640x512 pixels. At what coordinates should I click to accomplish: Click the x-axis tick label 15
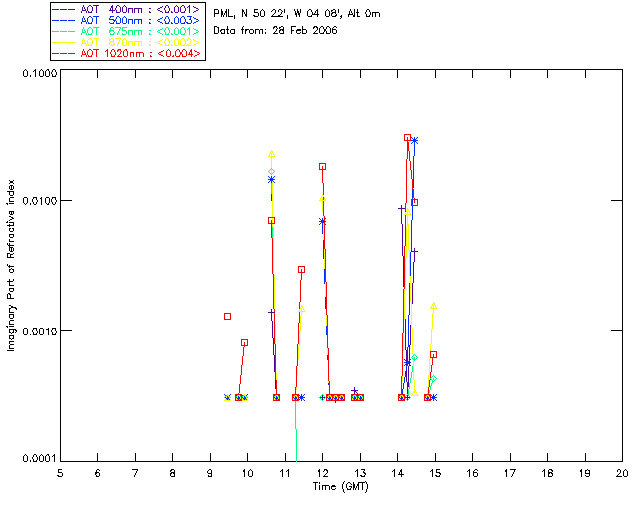pyautogui.click(x=435, y=473)
